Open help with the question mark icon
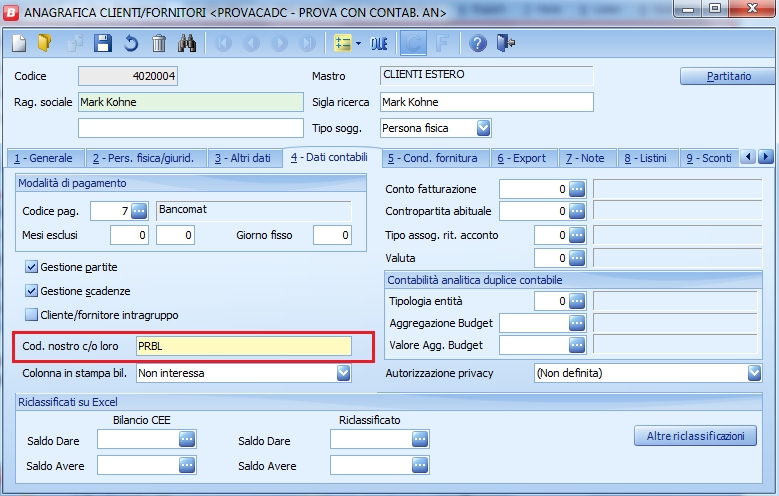Screen dimensions: 779x496 tap(477, 43)
